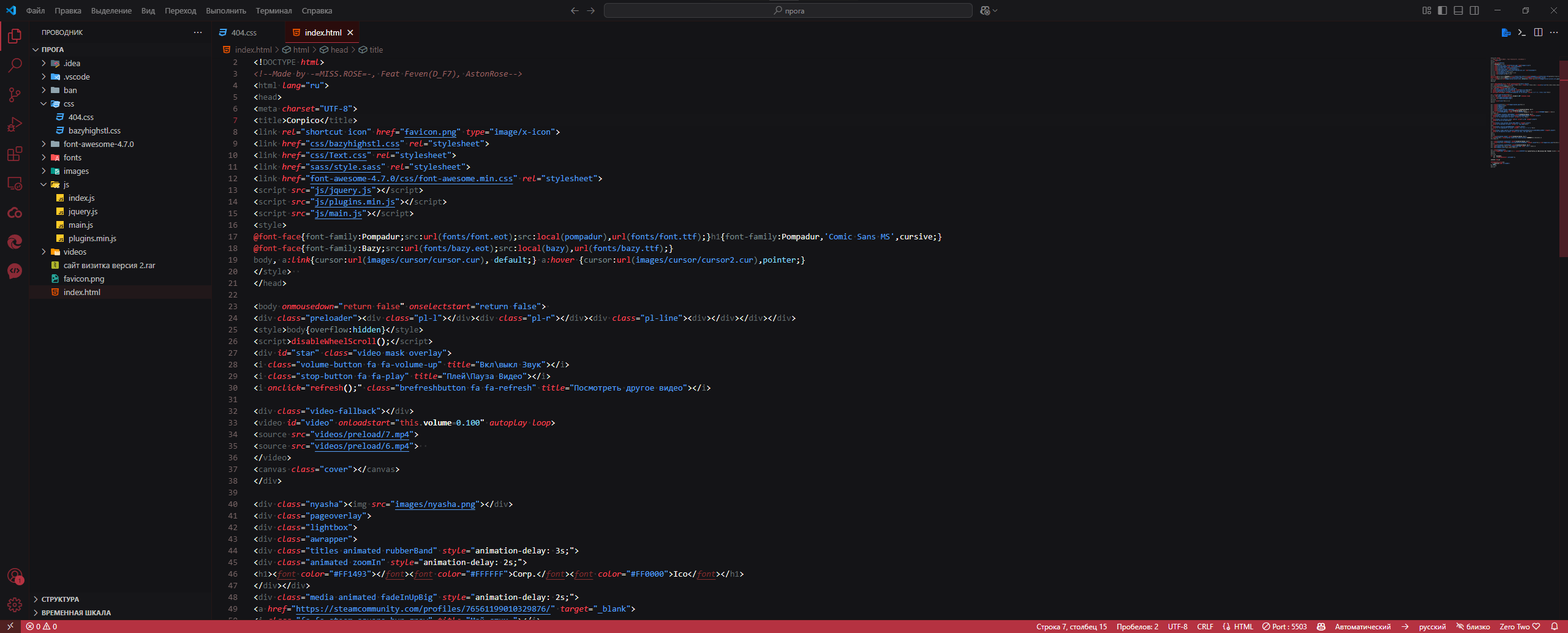Collapse the js folder

(44, 184)
